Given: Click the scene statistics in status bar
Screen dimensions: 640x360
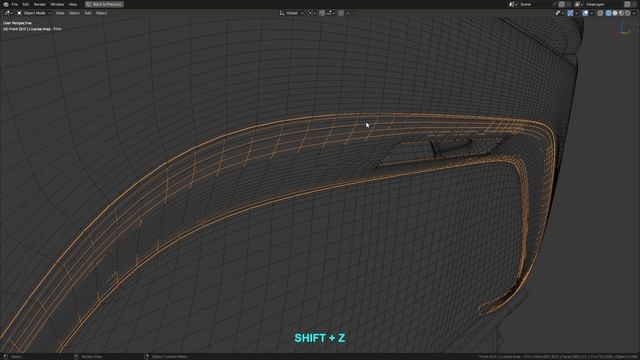Looking at the screenshot, I should [559, 357].
